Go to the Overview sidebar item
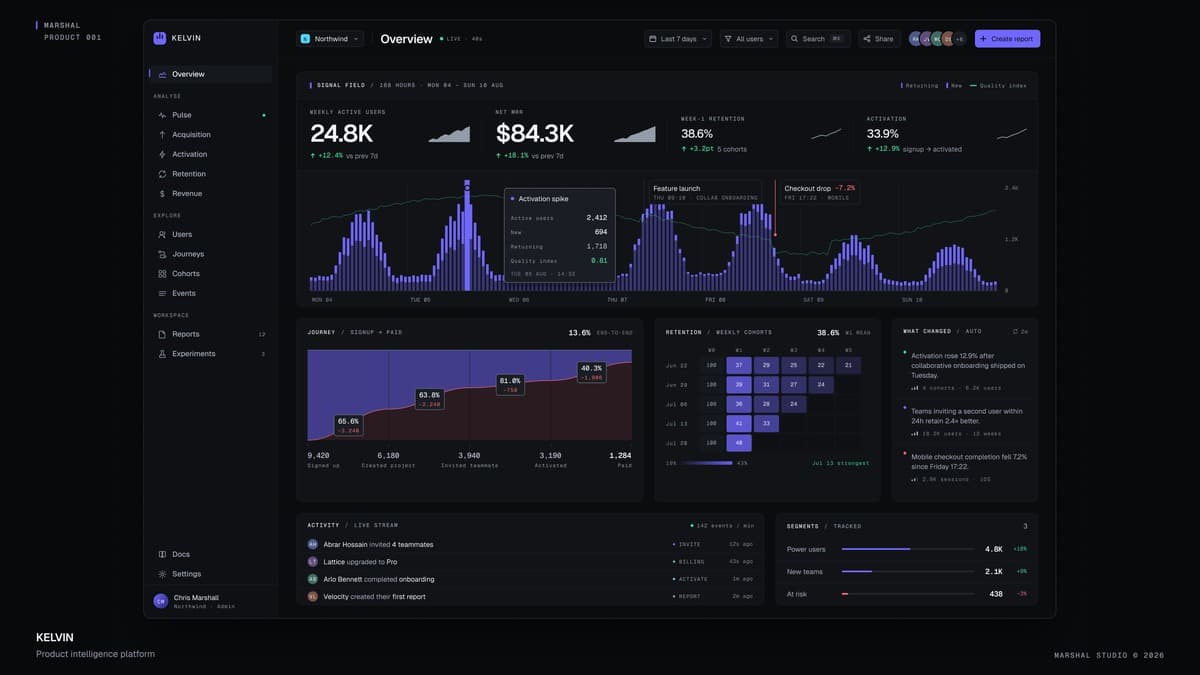 click(x=210, y=75)
